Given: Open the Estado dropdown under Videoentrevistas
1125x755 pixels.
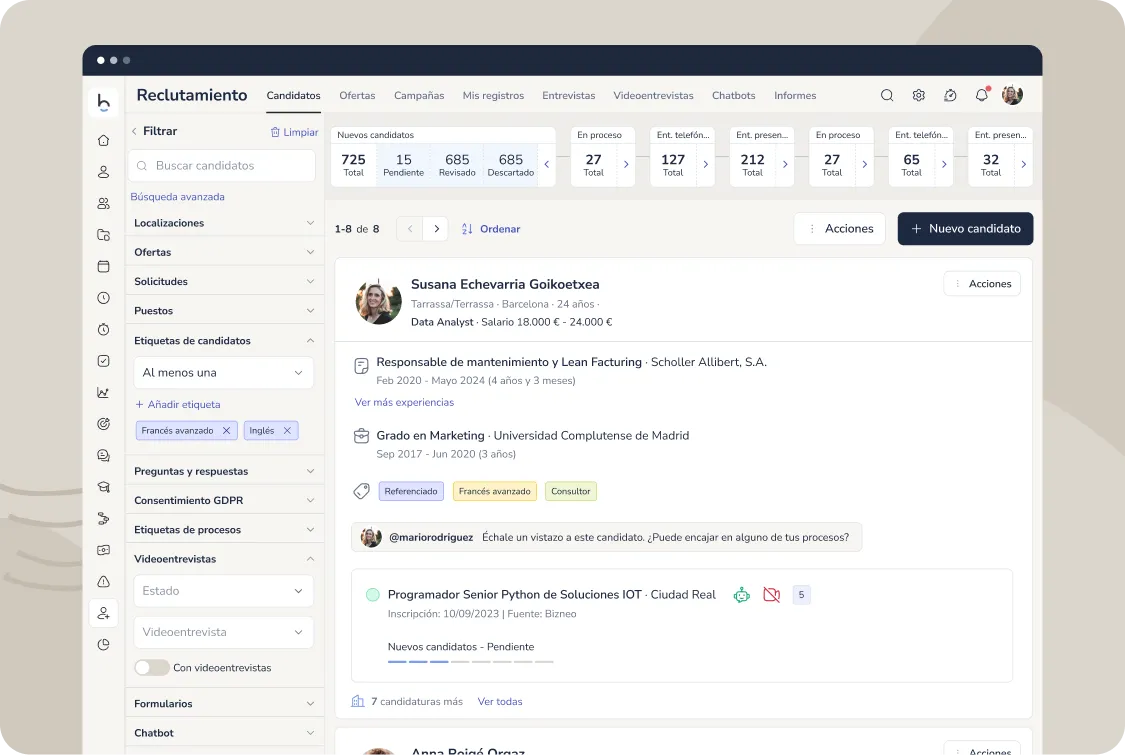Looking at the screenshot, I should 223,591.
